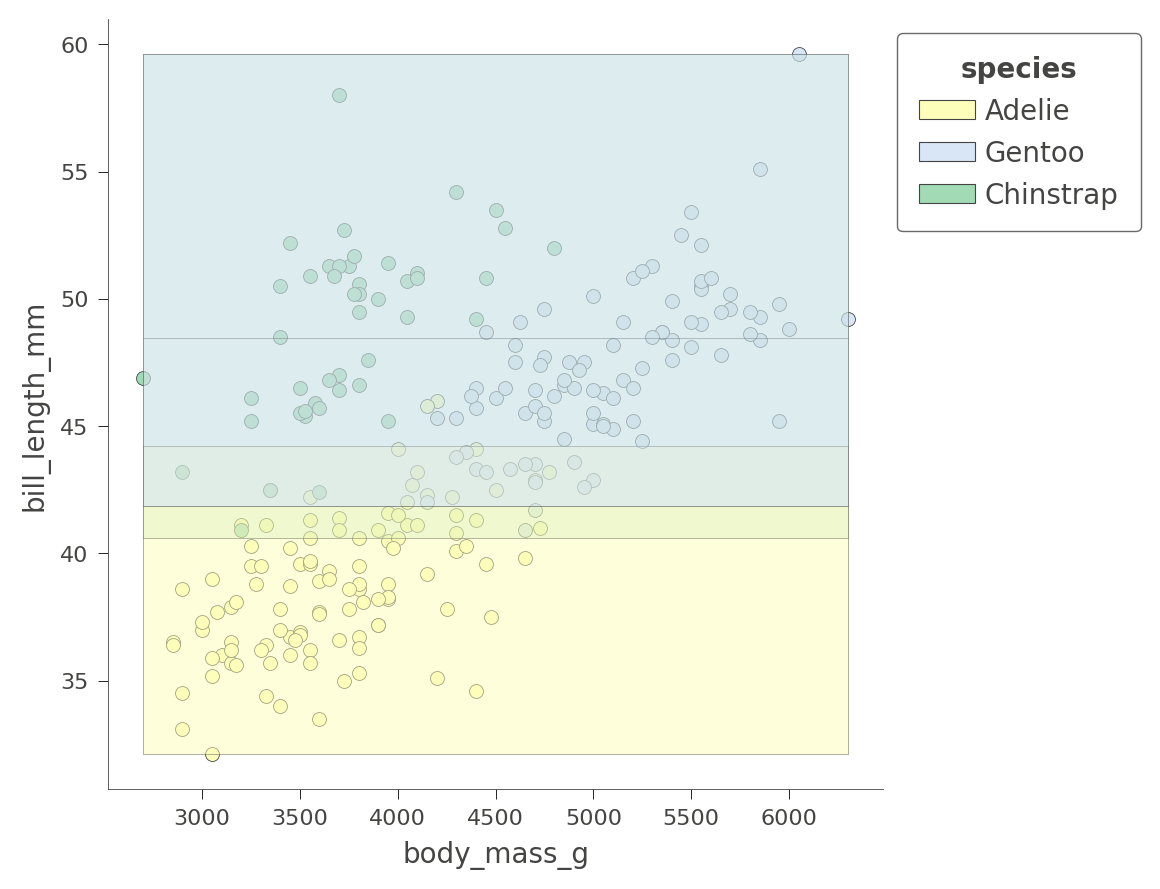Select the Adelie legend label text

click(1026, 111)
